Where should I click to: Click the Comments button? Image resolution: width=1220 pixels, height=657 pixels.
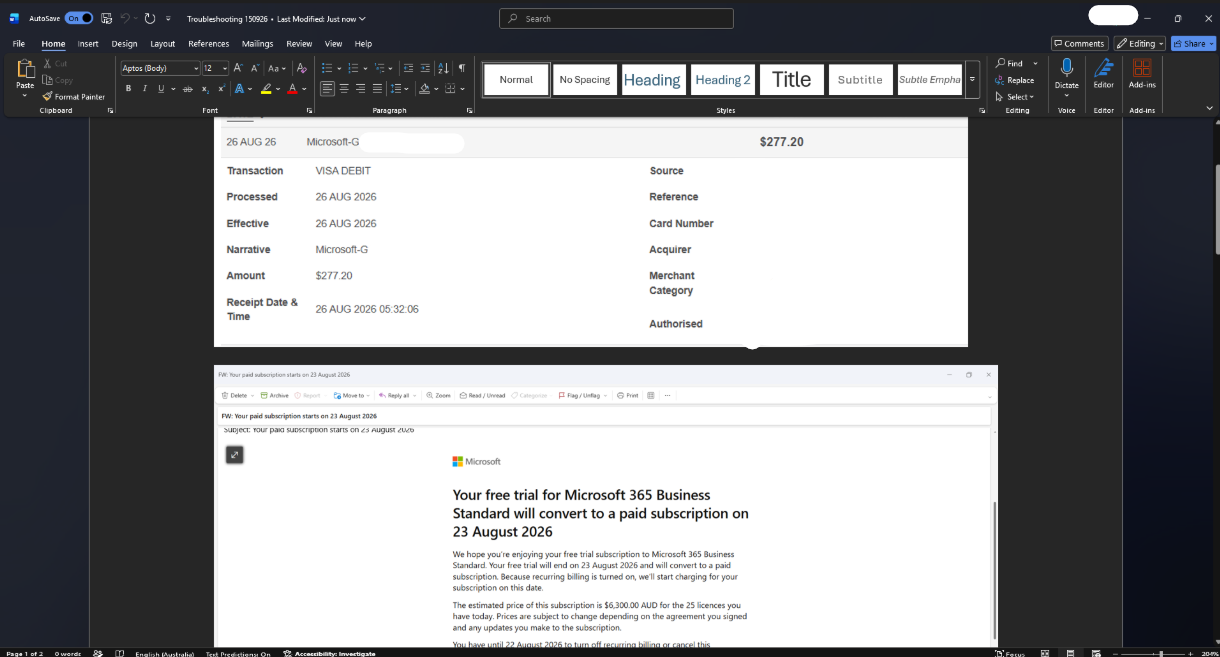tap(1080, 44)
